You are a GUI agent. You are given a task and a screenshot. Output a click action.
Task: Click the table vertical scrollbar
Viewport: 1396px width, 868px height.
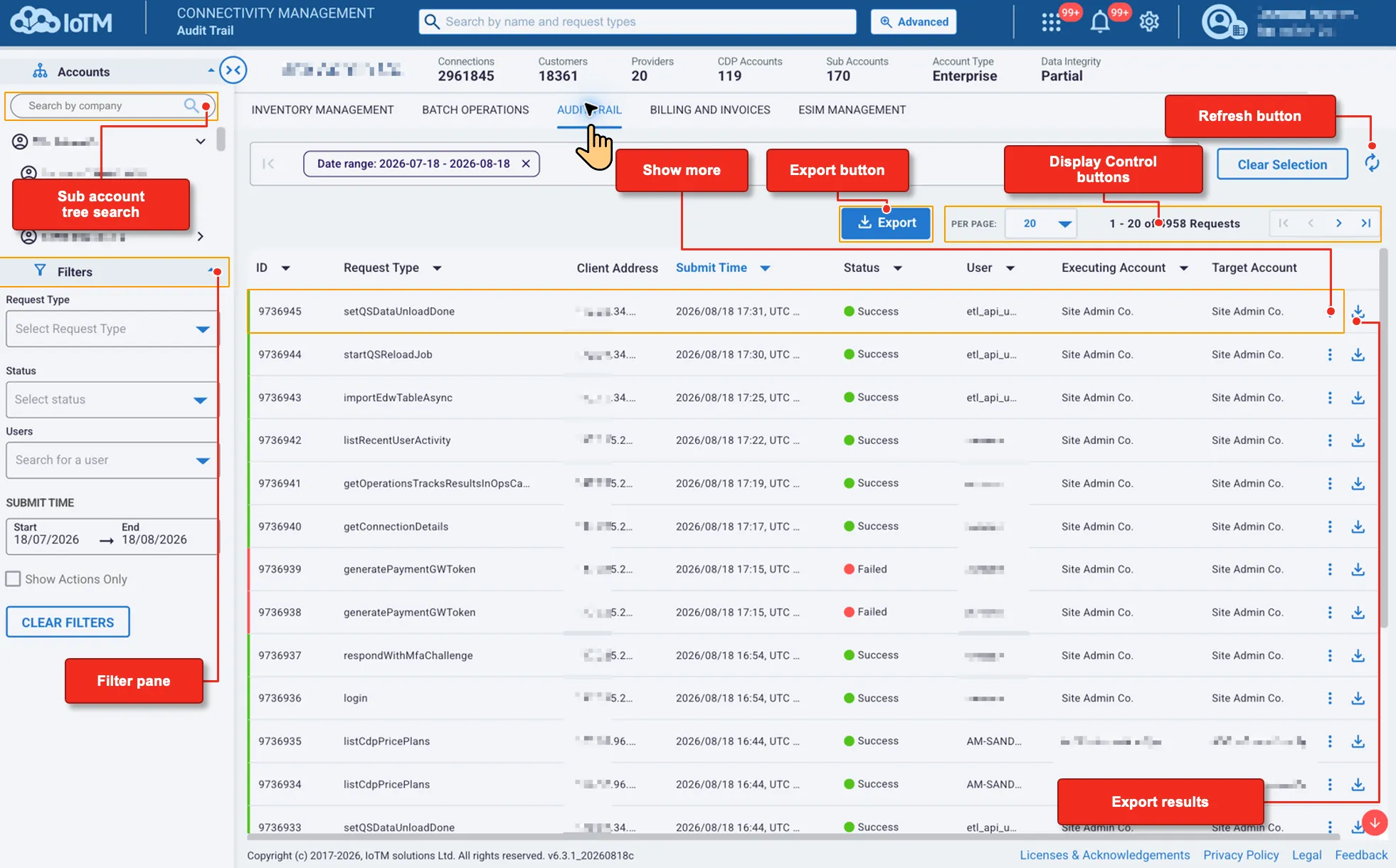[x=1384, y=438]
